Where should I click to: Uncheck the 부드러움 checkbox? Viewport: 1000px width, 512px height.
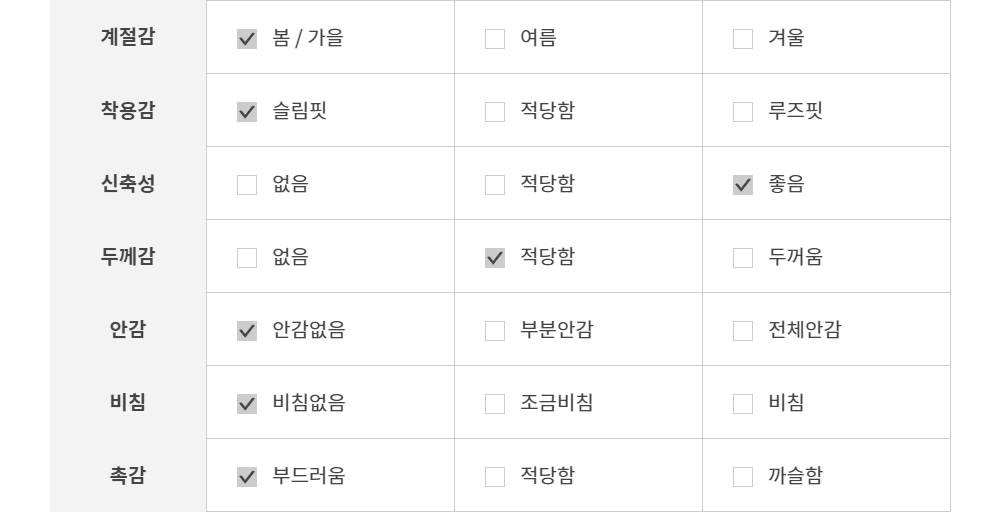(x=247, y=477)
